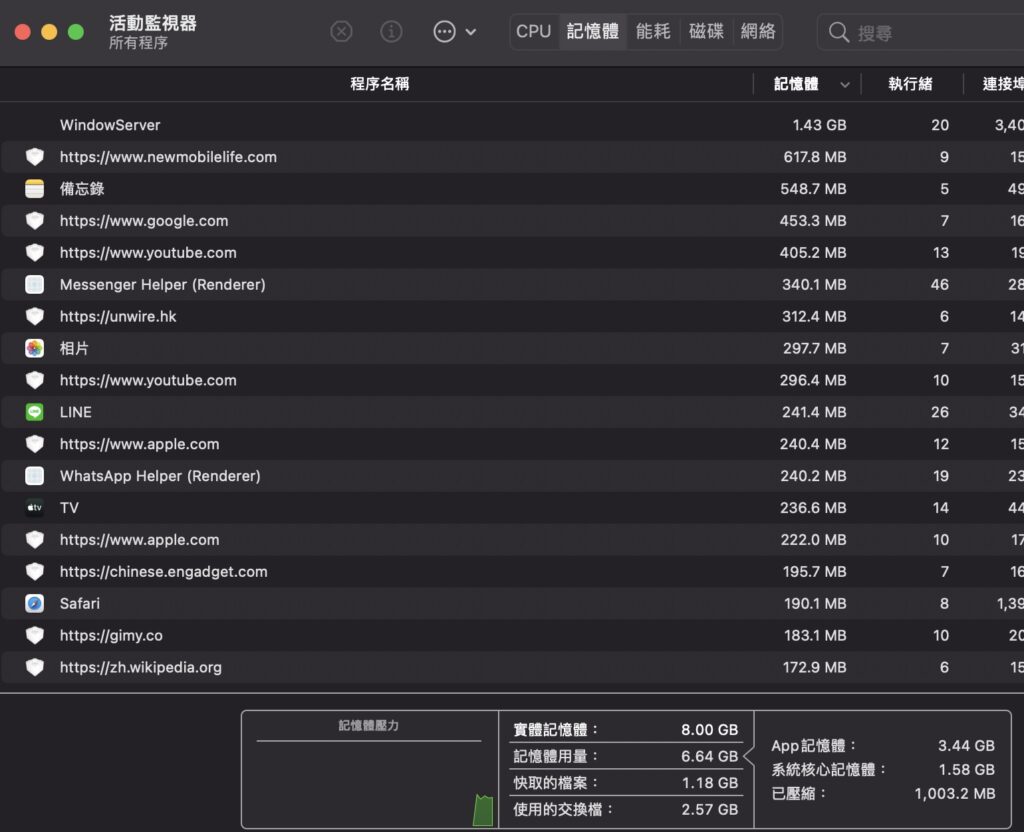This screenshot has height=832, width=1024.
Task: Select the LINE process name
Action: (76, 412)
